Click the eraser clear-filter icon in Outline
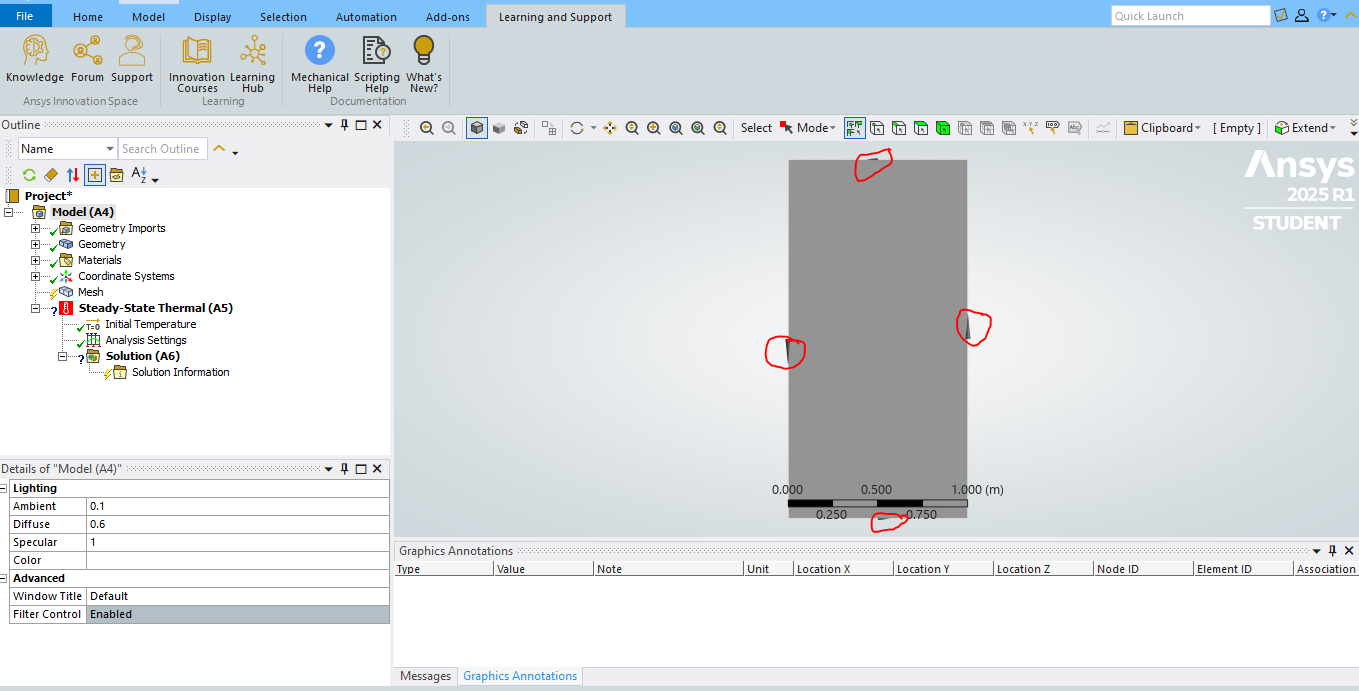This screenshot has width=1359, height=691. (x=51, y=175)
